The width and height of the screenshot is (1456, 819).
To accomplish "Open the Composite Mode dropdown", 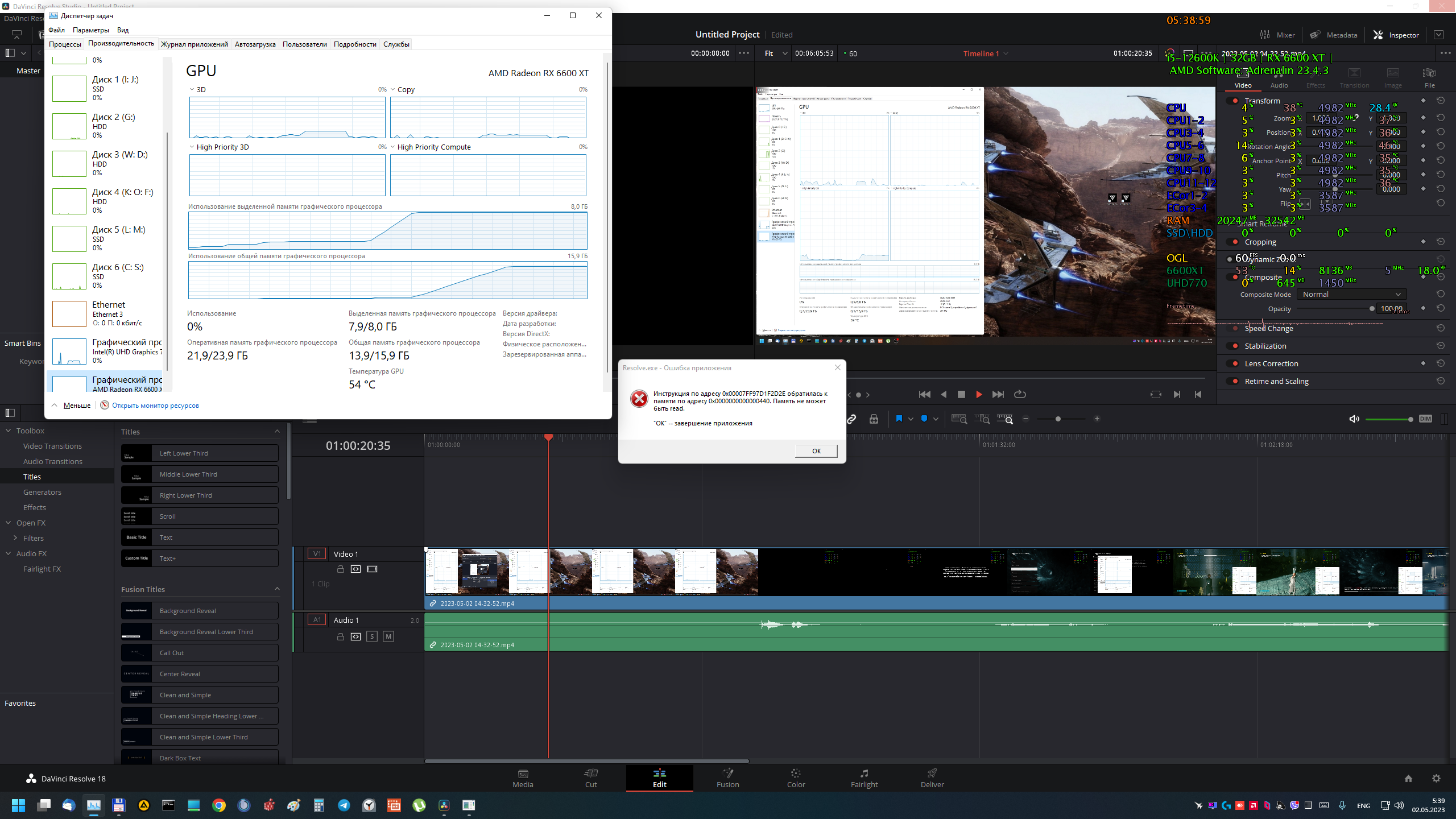I will (x=1351, y=294).
